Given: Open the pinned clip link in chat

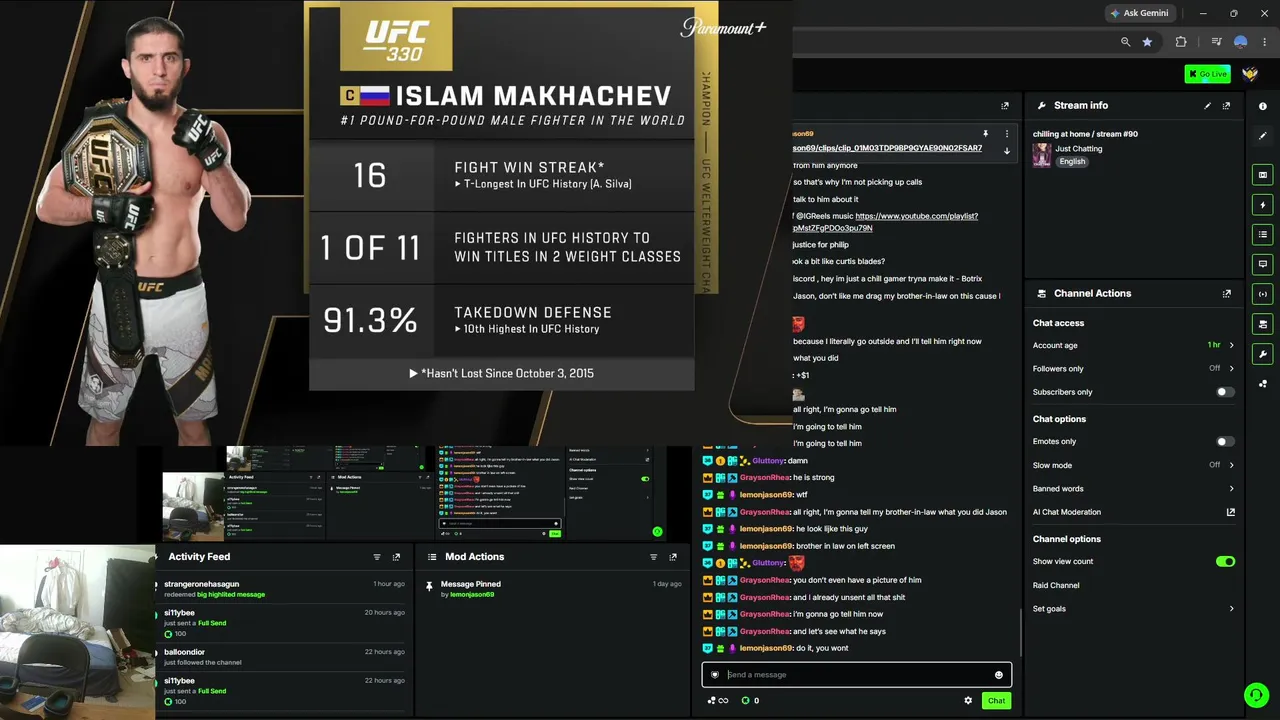Looking at the screenshot, I should 887,148.
